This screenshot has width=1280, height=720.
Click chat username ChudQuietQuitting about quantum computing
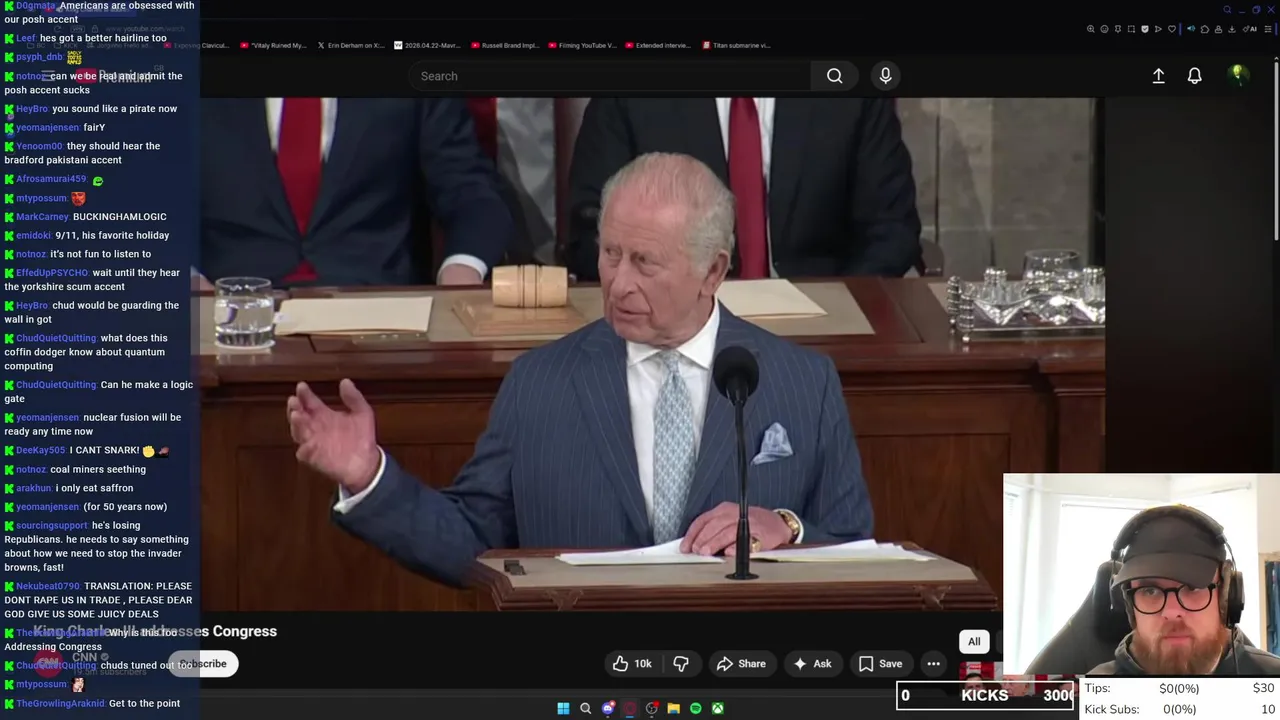[x=56, y=338]
